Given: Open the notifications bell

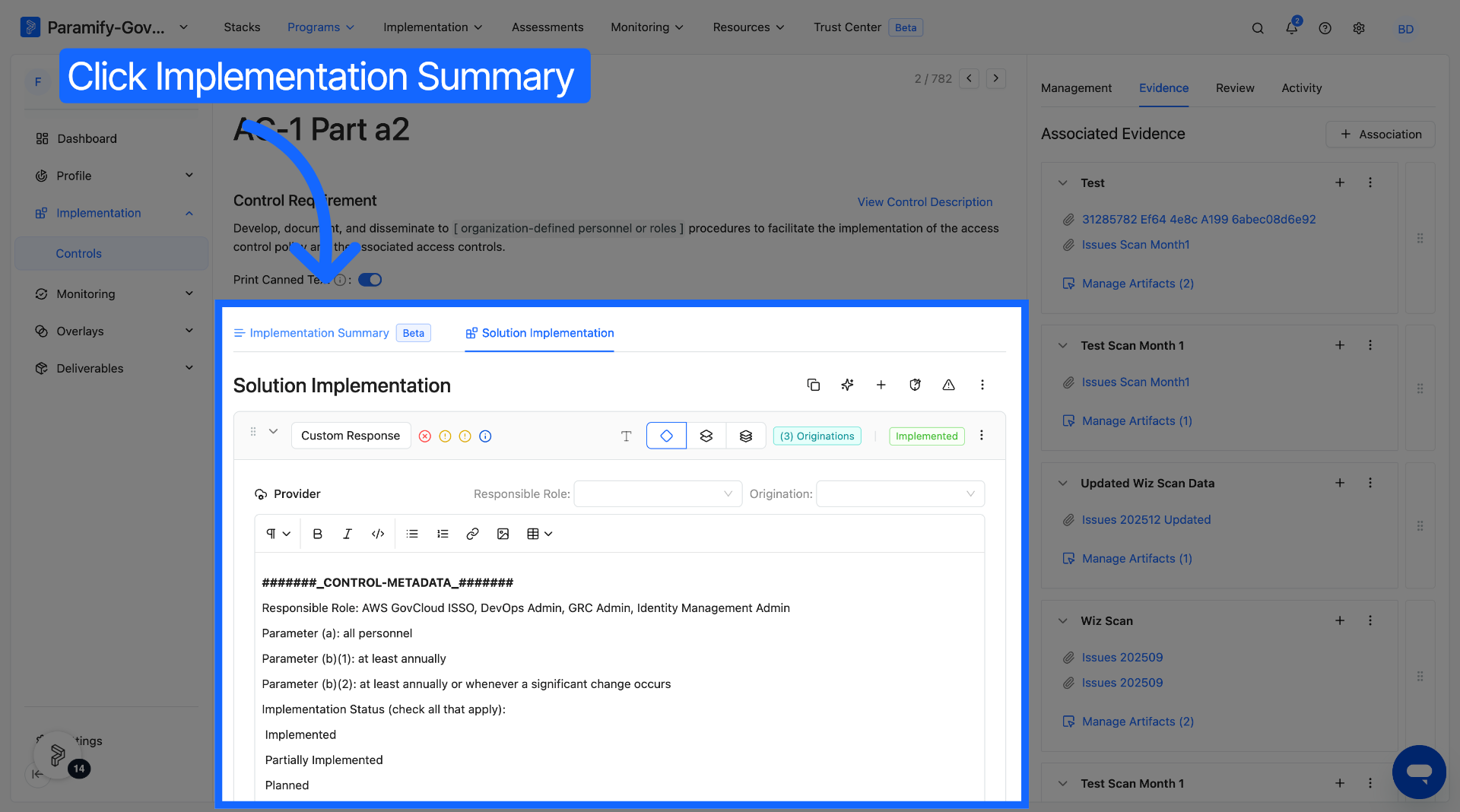Looking at the screenshot, I should coord(1292,27).
